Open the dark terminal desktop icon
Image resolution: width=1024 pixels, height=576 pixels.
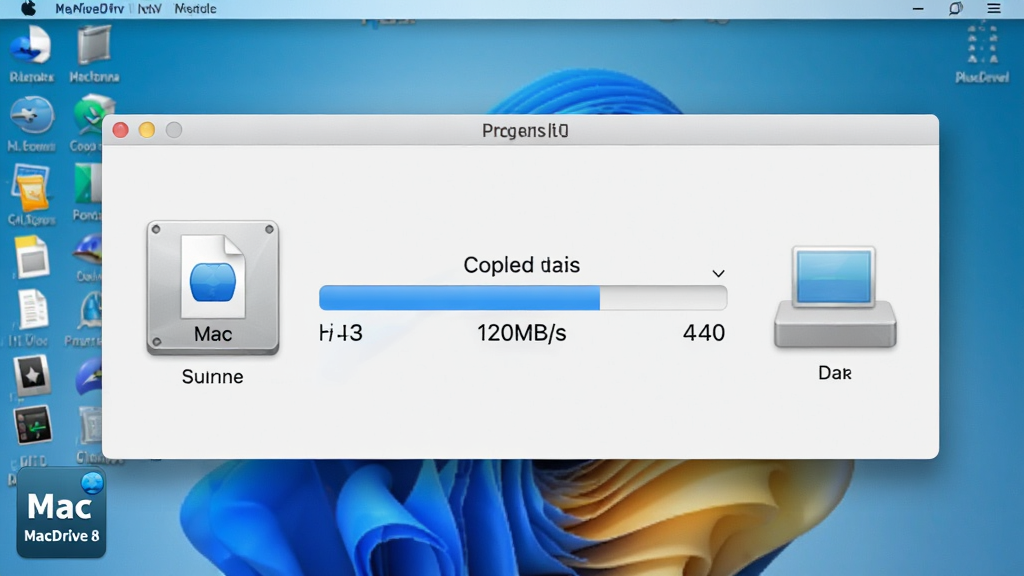click(32, 426)
